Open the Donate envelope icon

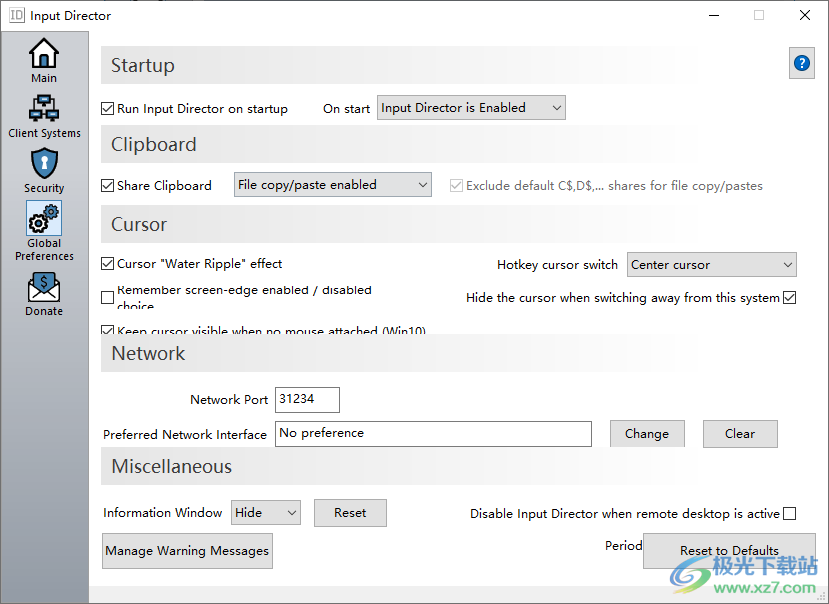tap(44, 287)
